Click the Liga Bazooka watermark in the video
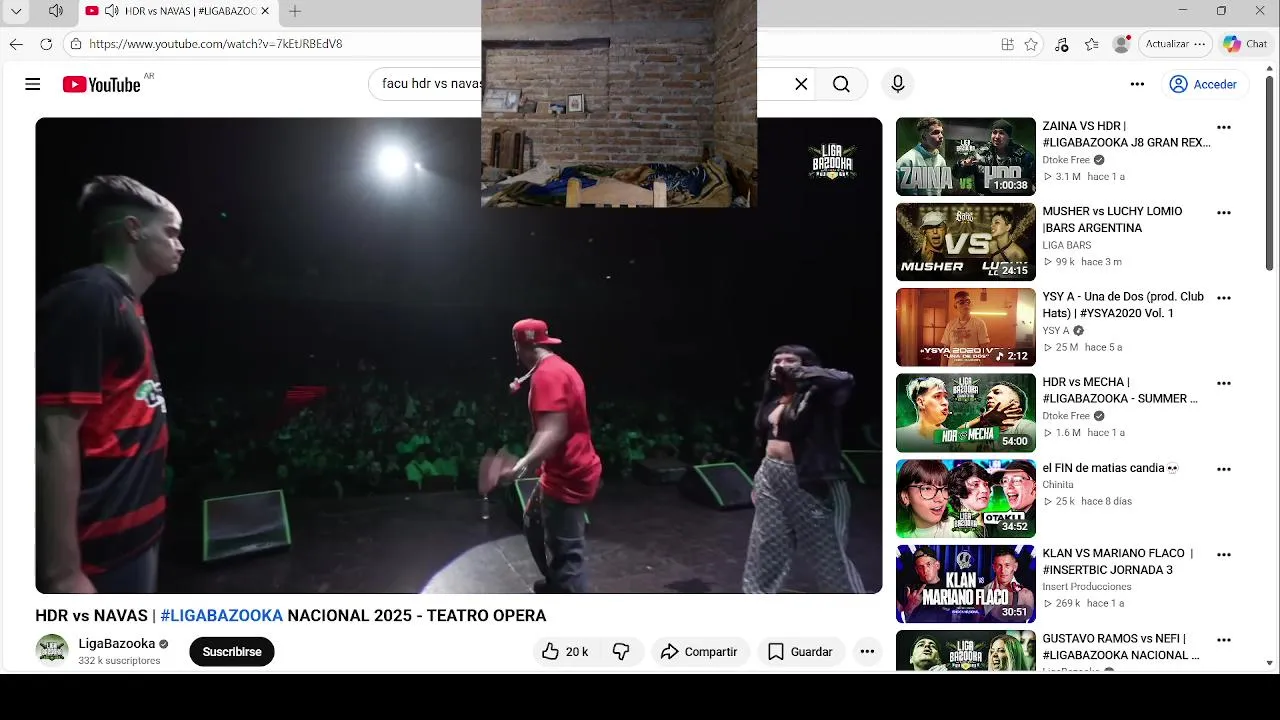1280x720 pixels. click(x=832, y=161)
